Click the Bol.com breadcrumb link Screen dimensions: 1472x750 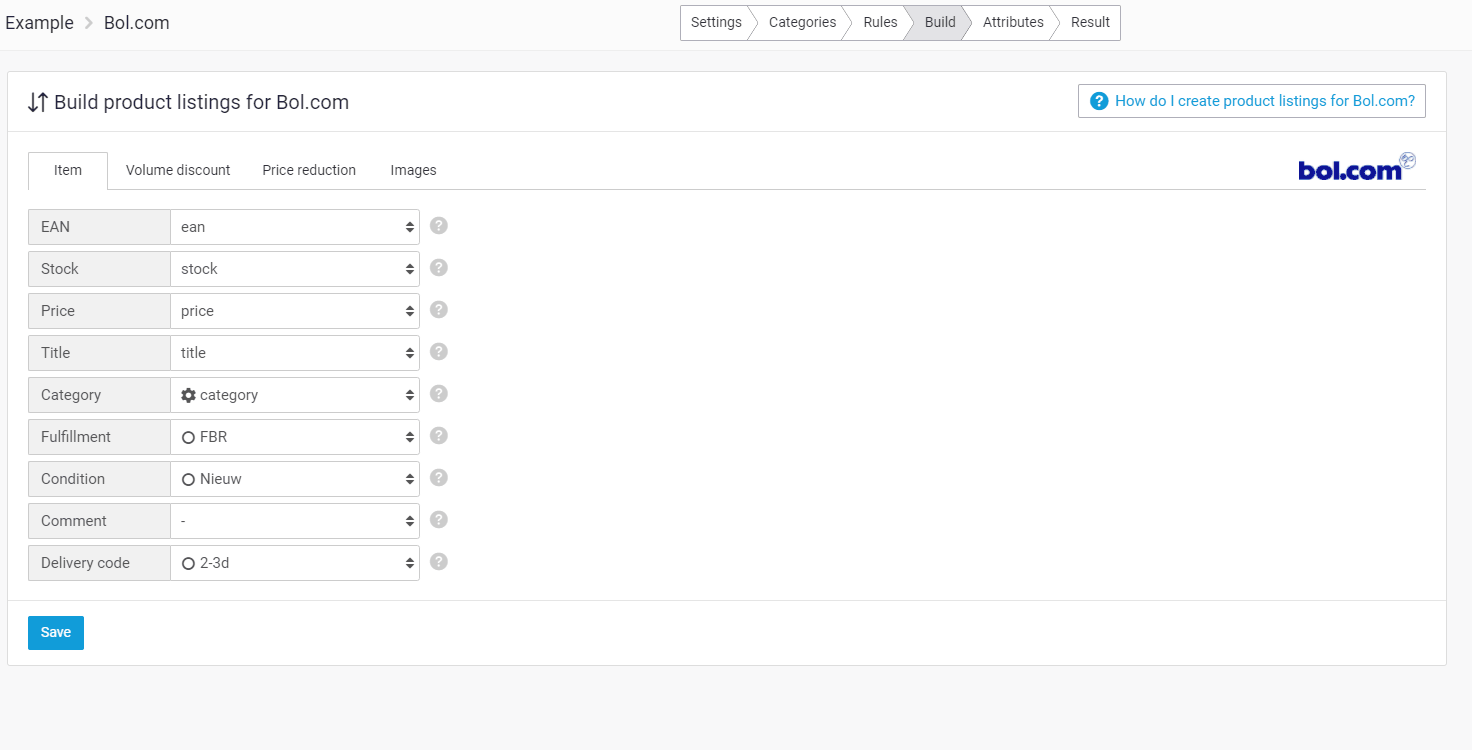click(137, 23)
